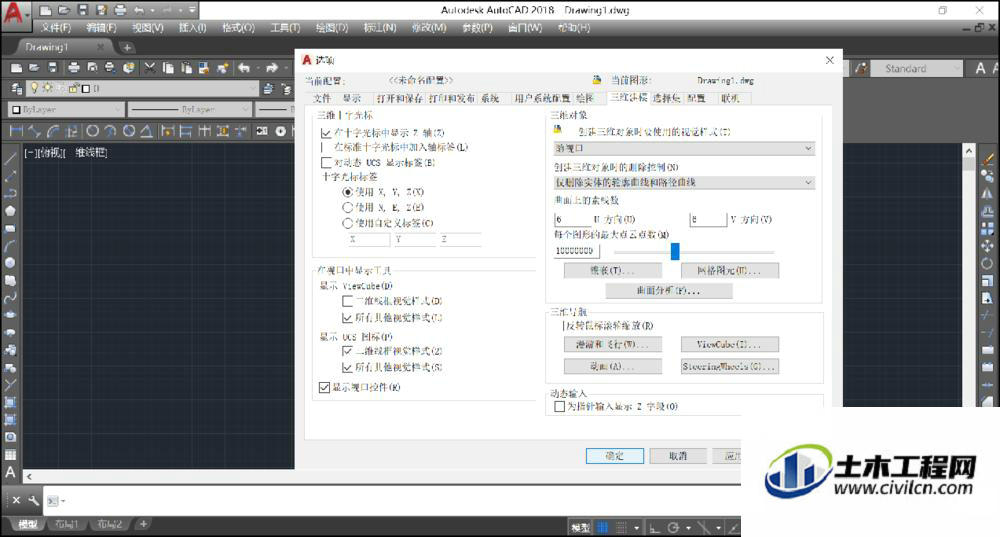Image resolution: width=1000 pixels, height=537 pixels.
Task: Open the Tools (工具) menu in menu bar
Action: tap(285, 27)
